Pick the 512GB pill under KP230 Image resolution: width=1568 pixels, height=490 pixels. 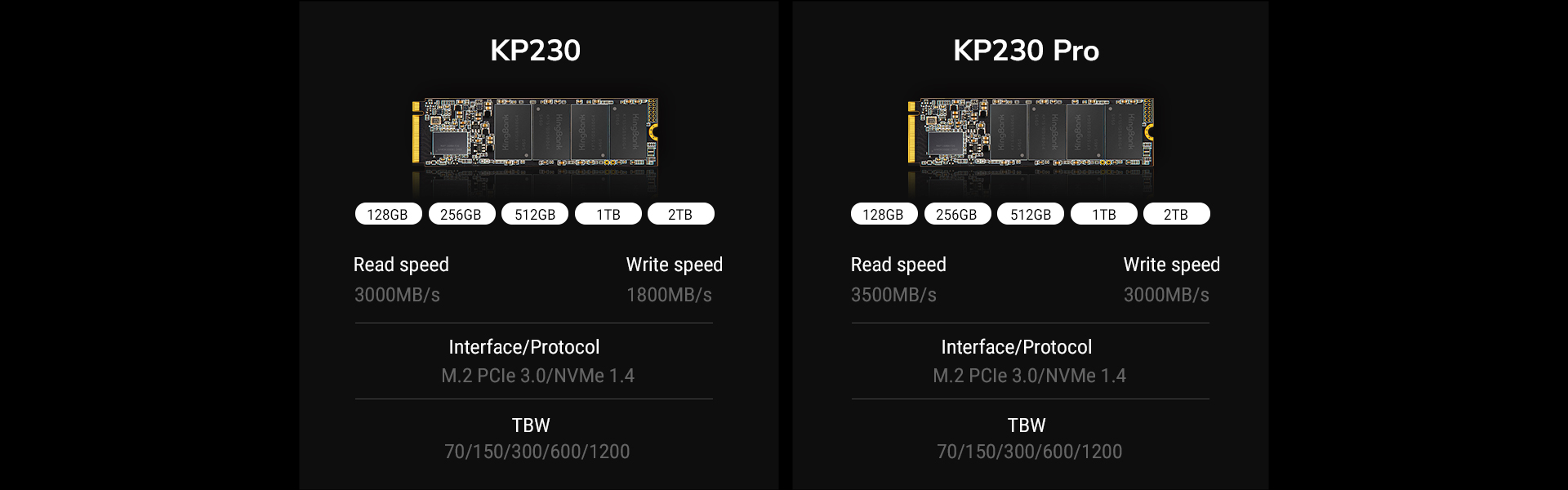click(x=535, y=214)
